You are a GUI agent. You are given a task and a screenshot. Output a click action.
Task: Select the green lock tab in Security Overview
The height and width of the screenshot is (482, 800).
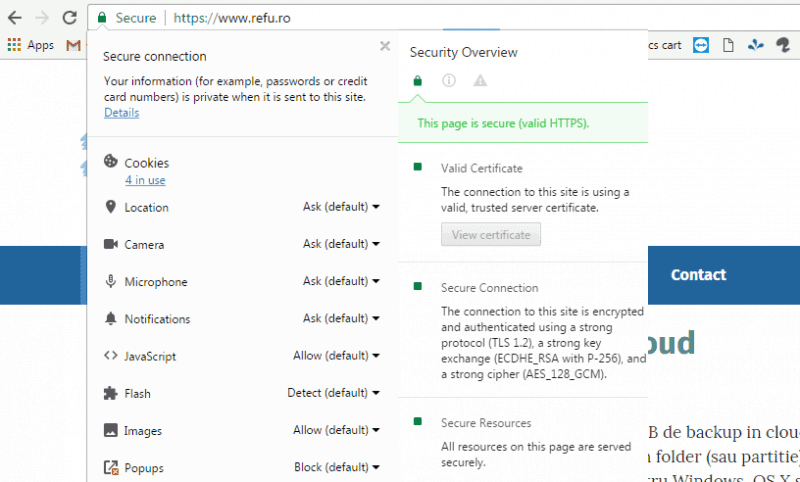pyautogui.click(x=417, y=81)
